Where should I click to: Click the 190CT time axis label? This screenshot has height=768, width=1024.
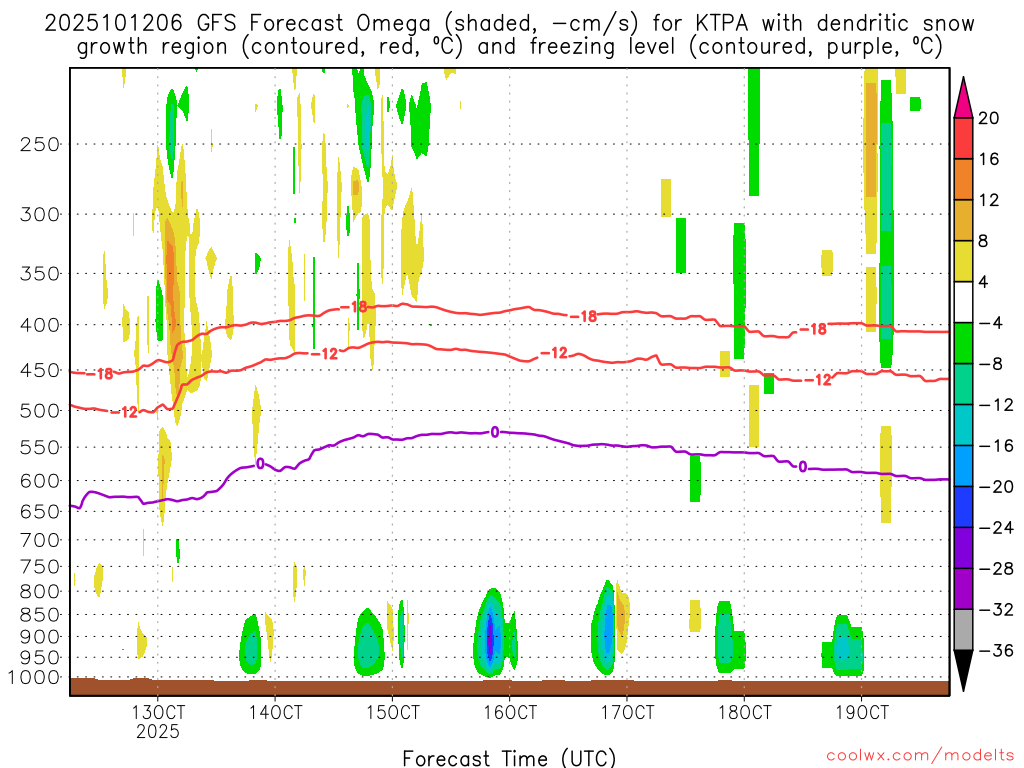[861, 712]
